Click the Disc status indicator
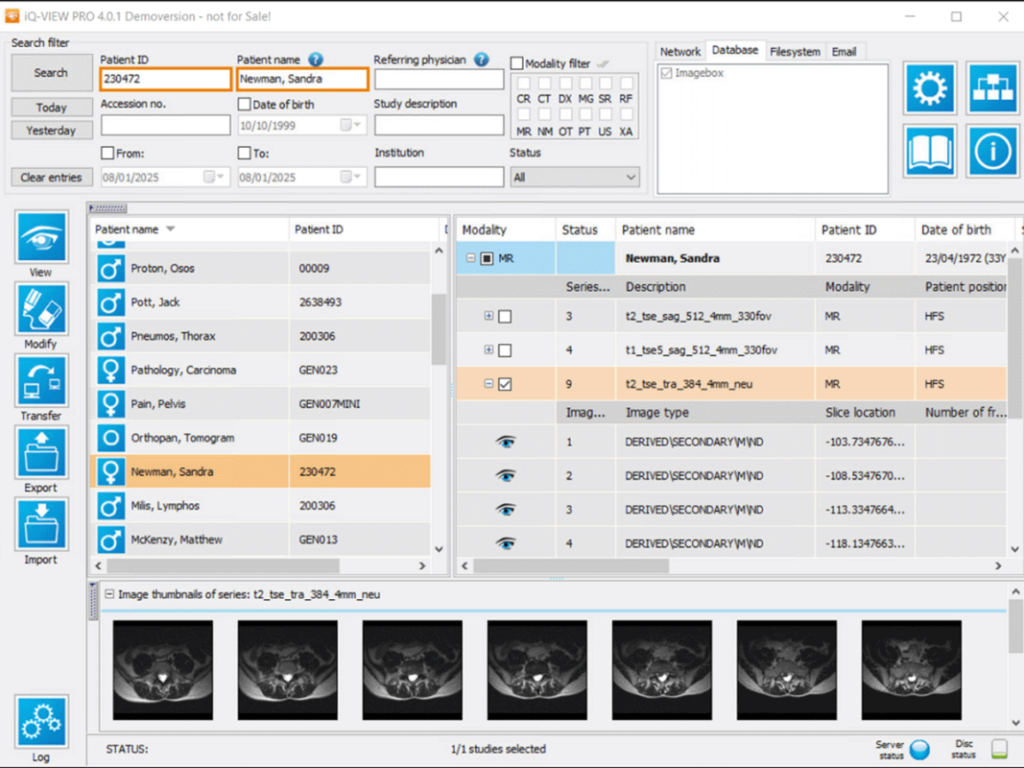 point(999,748)
